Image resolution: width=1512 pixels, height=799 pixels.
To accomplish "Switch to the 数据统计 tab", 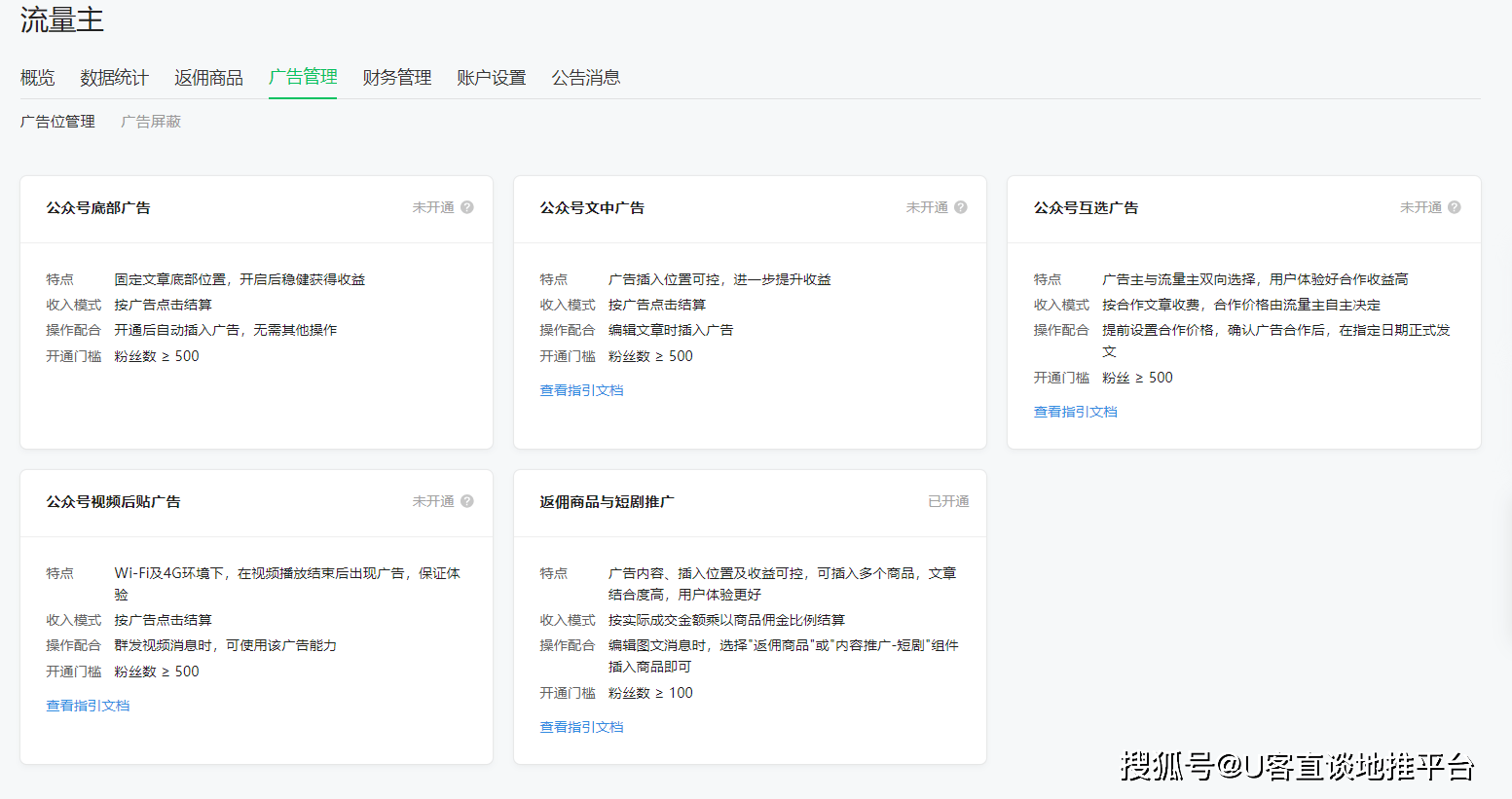I will click(114, 78).
